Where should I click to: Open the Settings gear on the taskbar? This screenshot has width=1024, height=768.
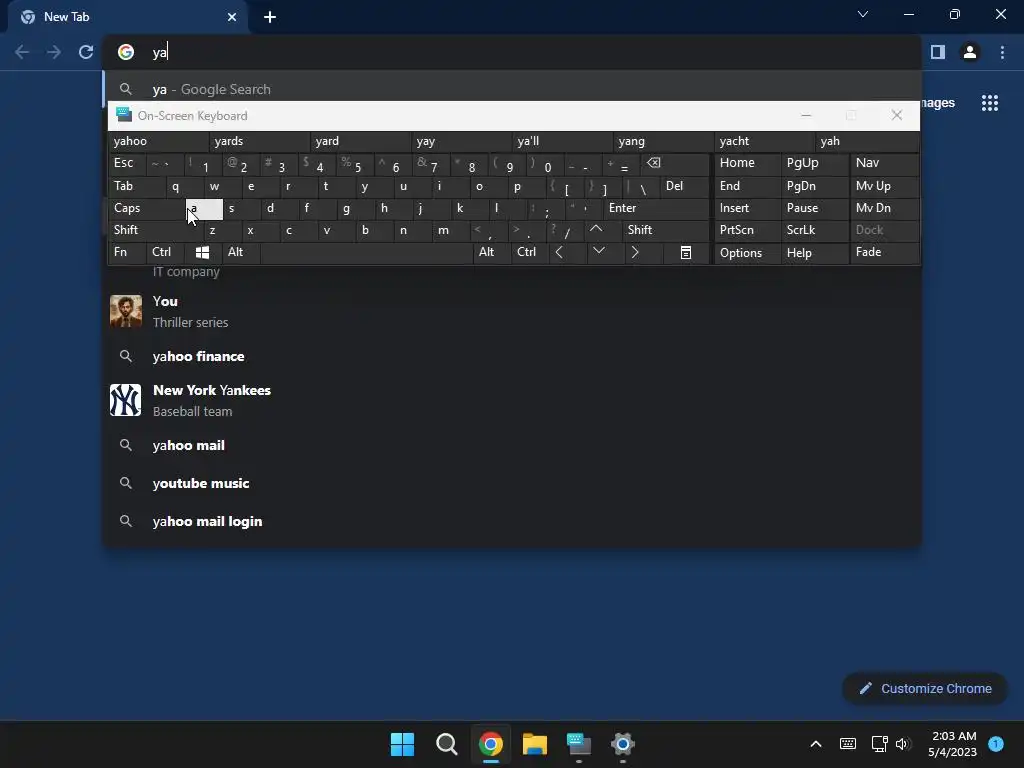(623, 744)
